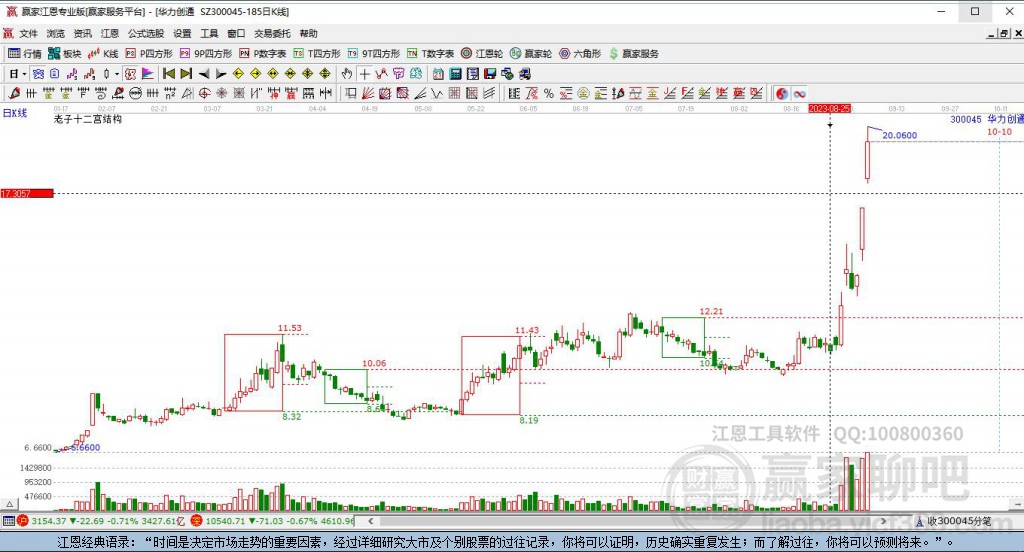
Task: Select the hand pan tool
Action: (x=347, y=74)
